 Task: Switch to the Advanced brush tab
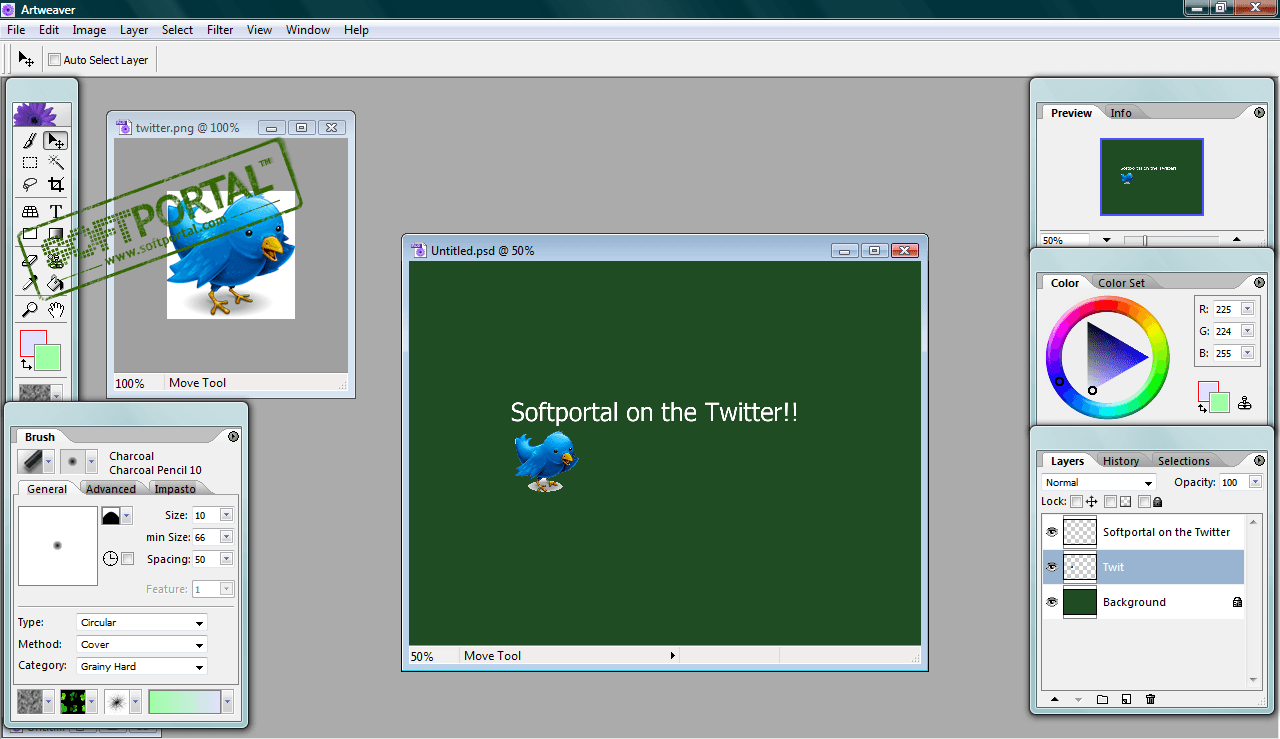coord(111,489)
